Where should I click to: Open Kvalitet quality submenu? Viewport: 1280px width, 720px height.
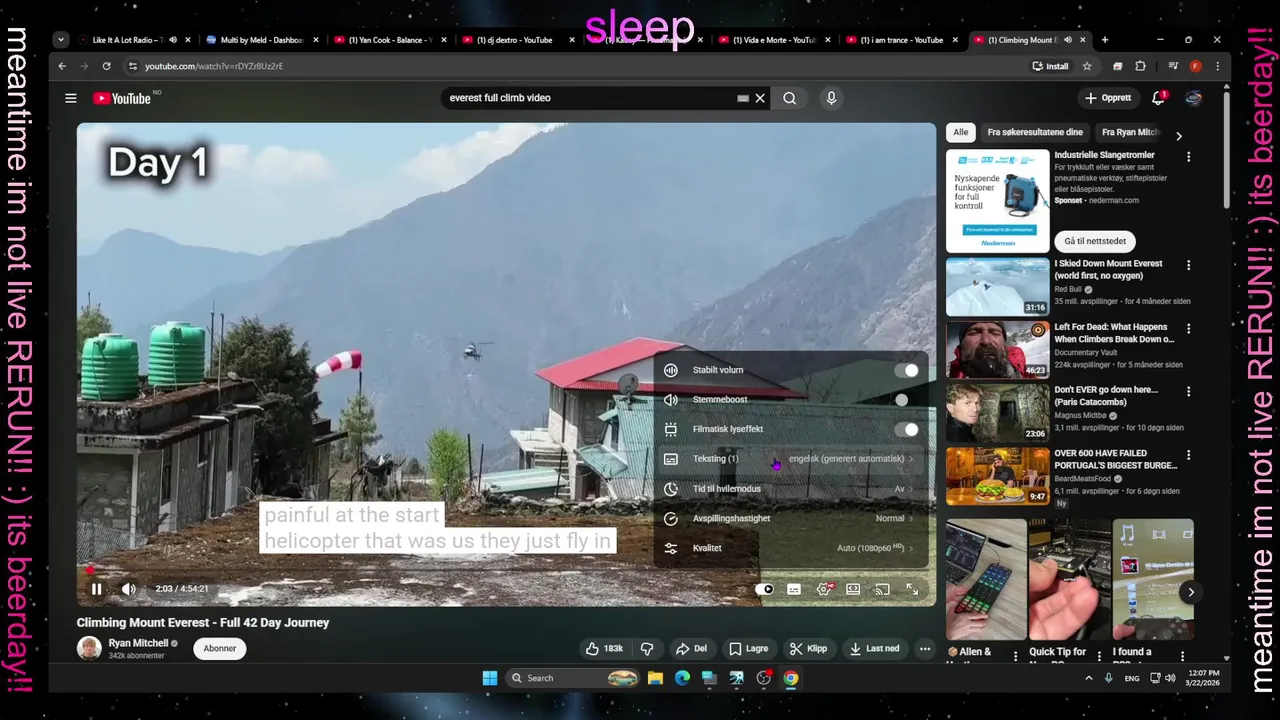point(790,548)
